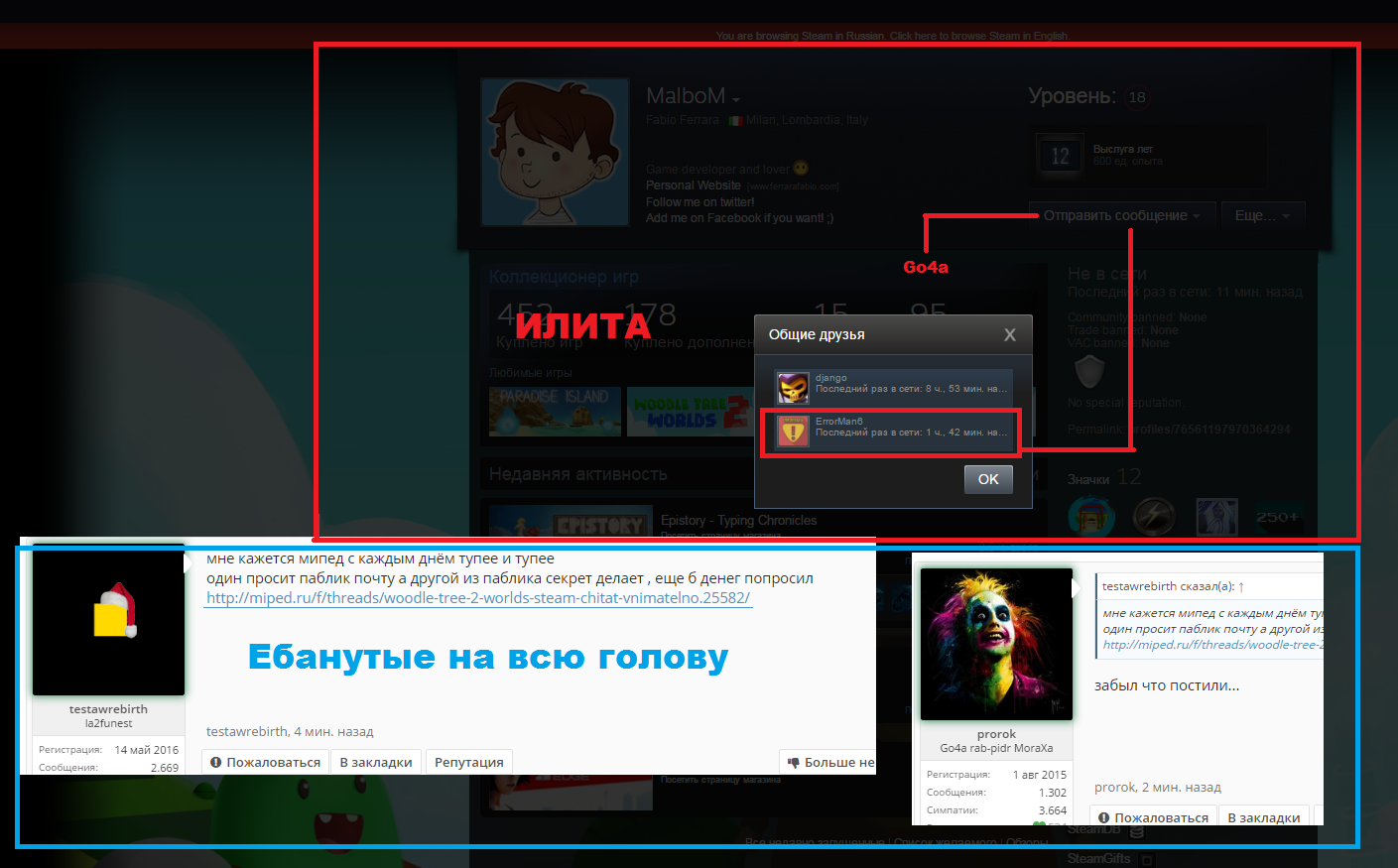Viewport: 1398px width, 868px height.
Task: Open the miped.ru woodle-tree thread link
Action: [478, 598]
